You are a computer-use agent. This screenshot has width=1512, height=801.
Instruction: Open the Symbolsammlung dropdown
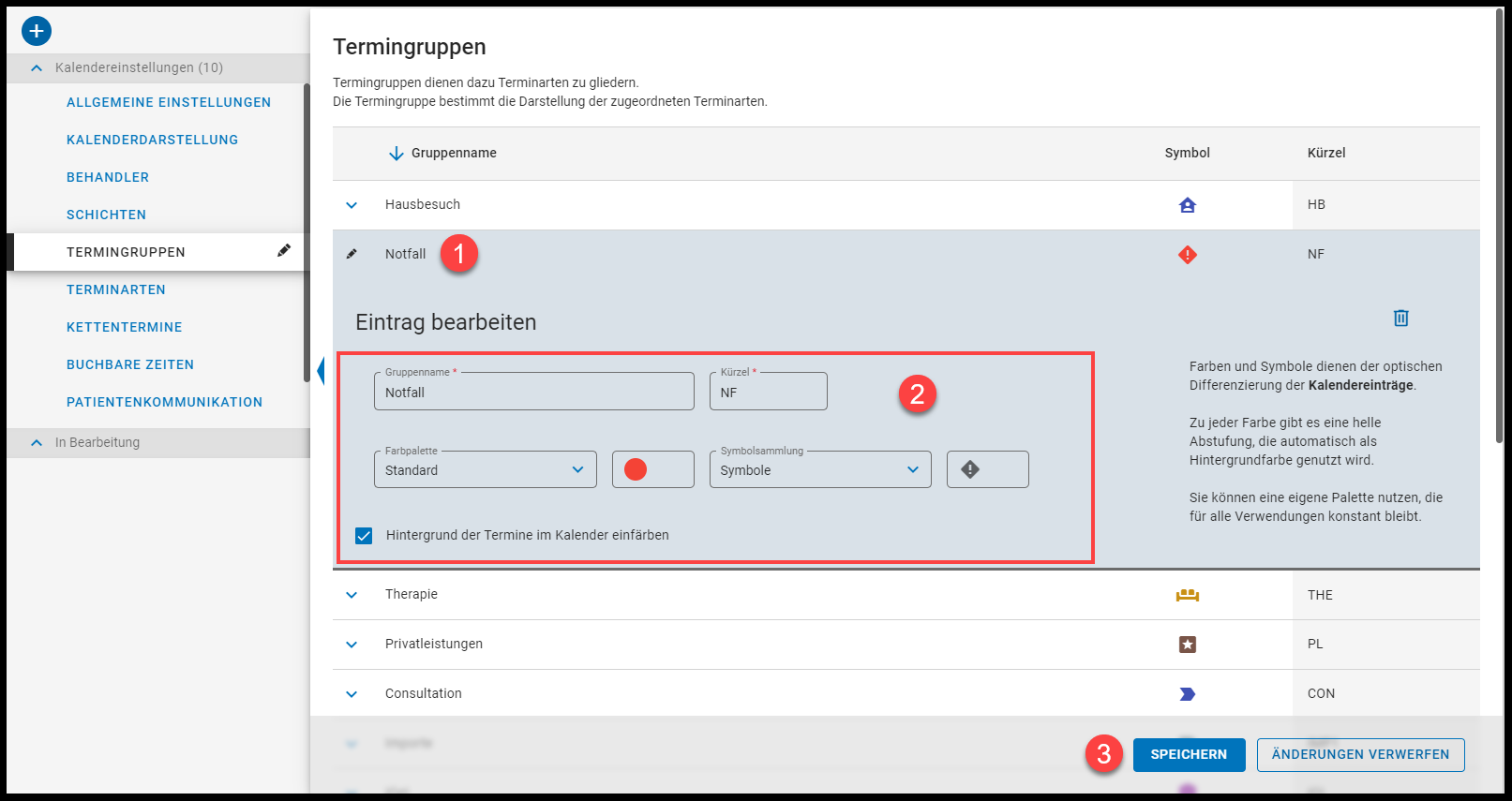(x=819, y=469)
